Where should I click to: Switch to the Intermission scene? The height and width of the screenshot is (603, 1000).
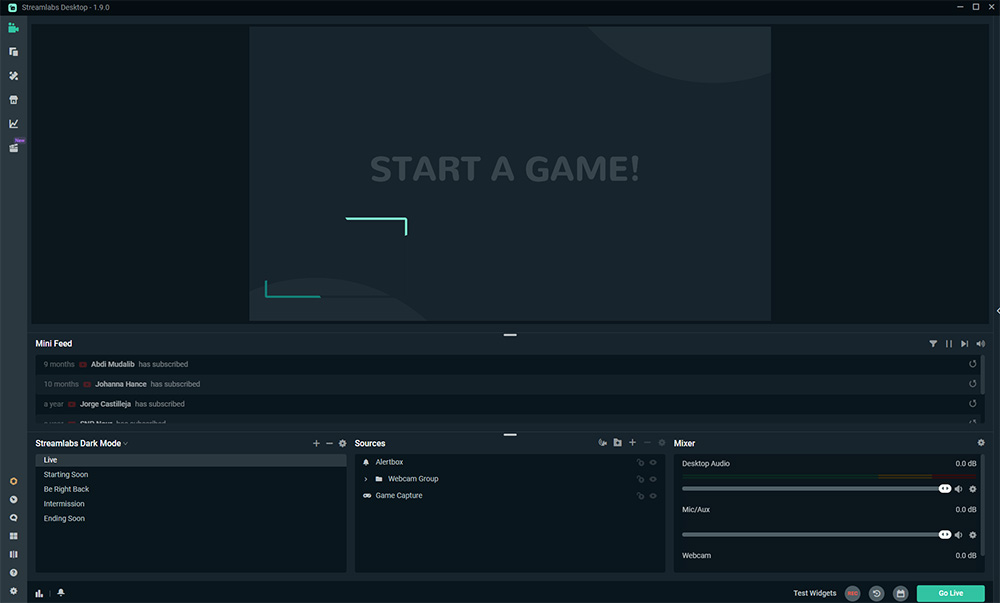pyautogui.click(x=63, y=503)
